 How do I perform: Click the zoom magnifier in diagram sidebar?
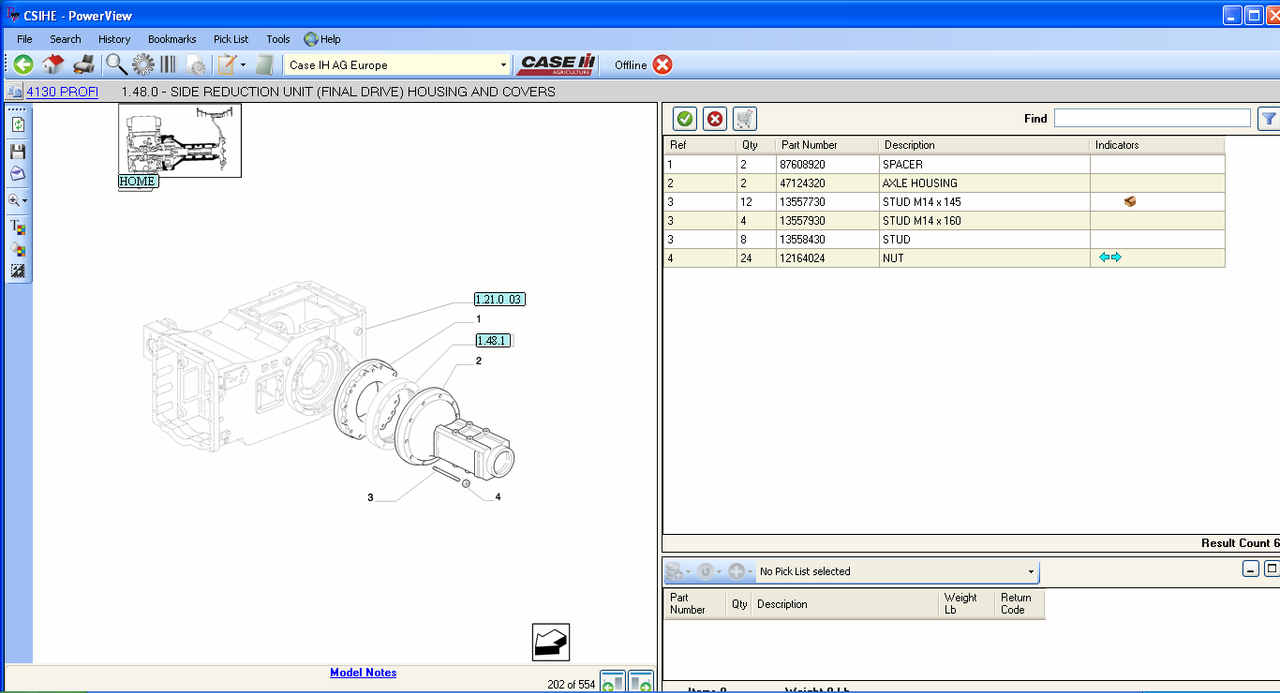pos(15,200)
